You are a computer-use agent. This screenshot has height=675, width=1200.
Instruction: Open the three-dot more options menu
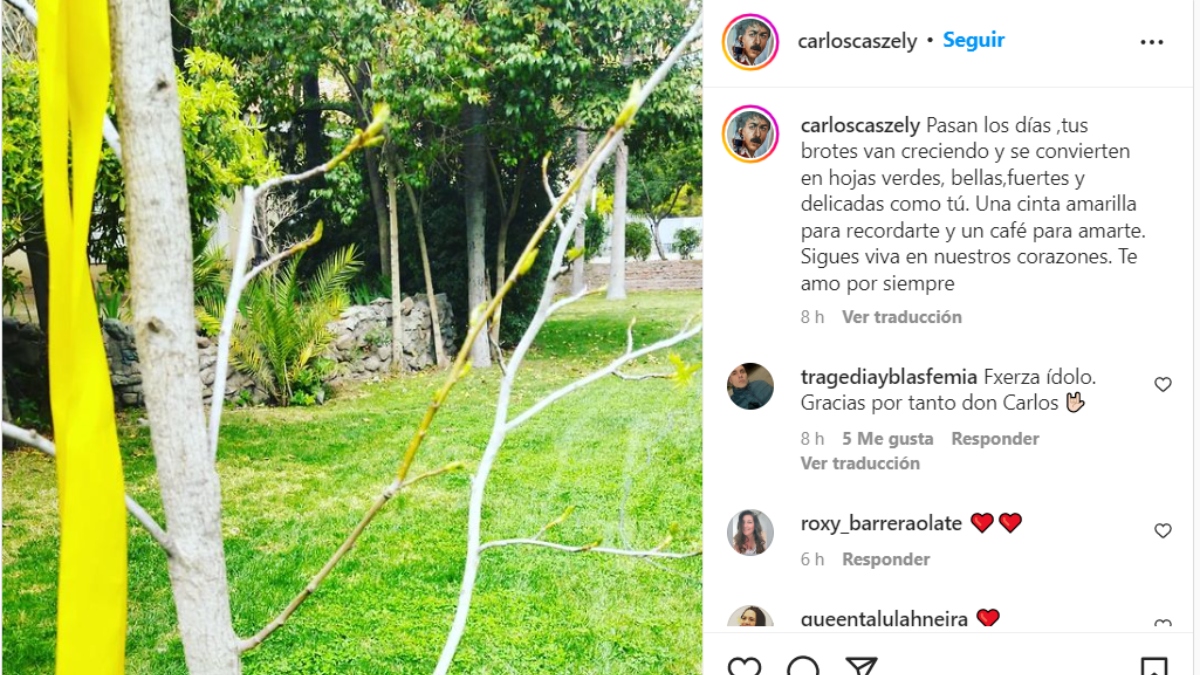click(x=1152, y=42)
